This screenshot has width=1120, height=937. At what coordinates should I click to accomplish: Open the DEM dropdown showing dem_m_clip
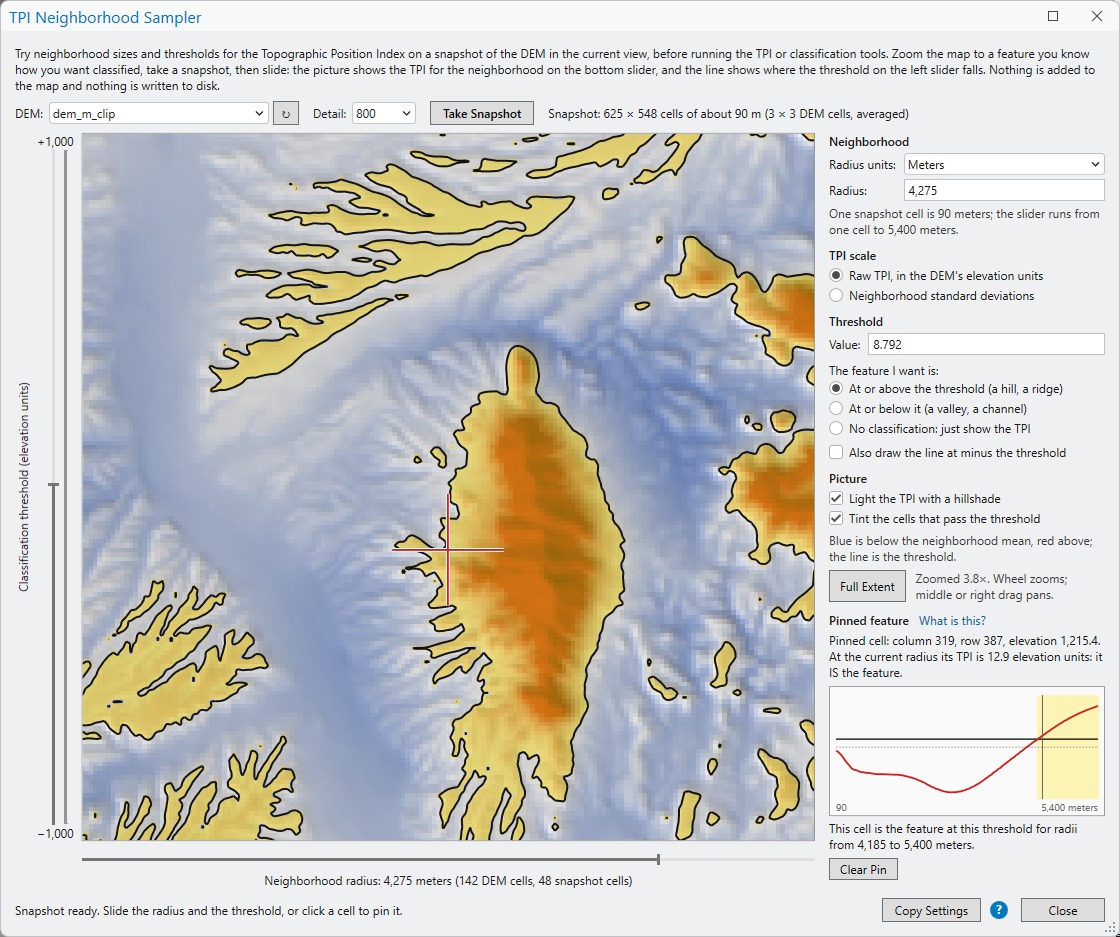coord(159,114)
